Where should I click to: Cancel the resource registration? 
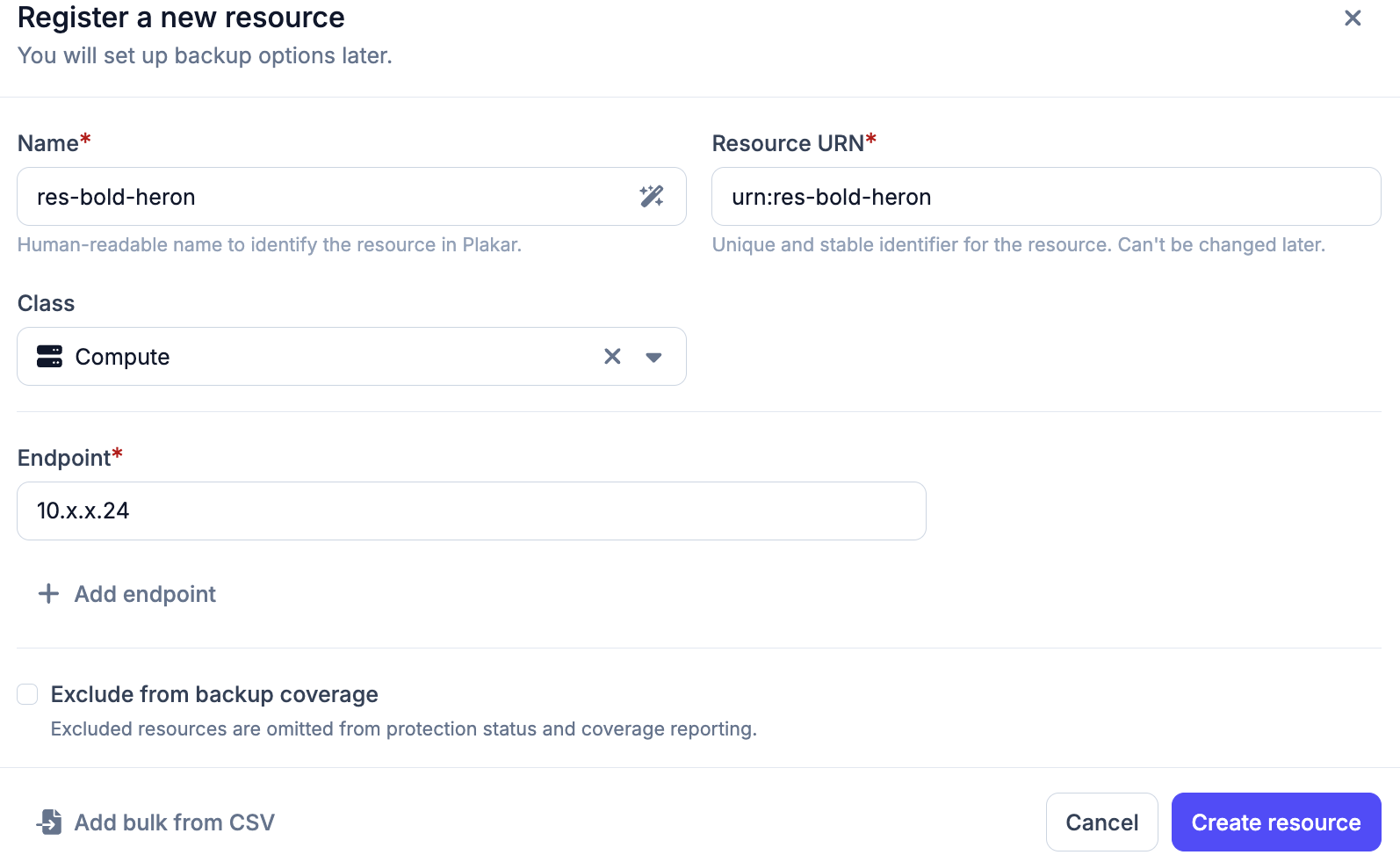click(x=1101, y=822)
